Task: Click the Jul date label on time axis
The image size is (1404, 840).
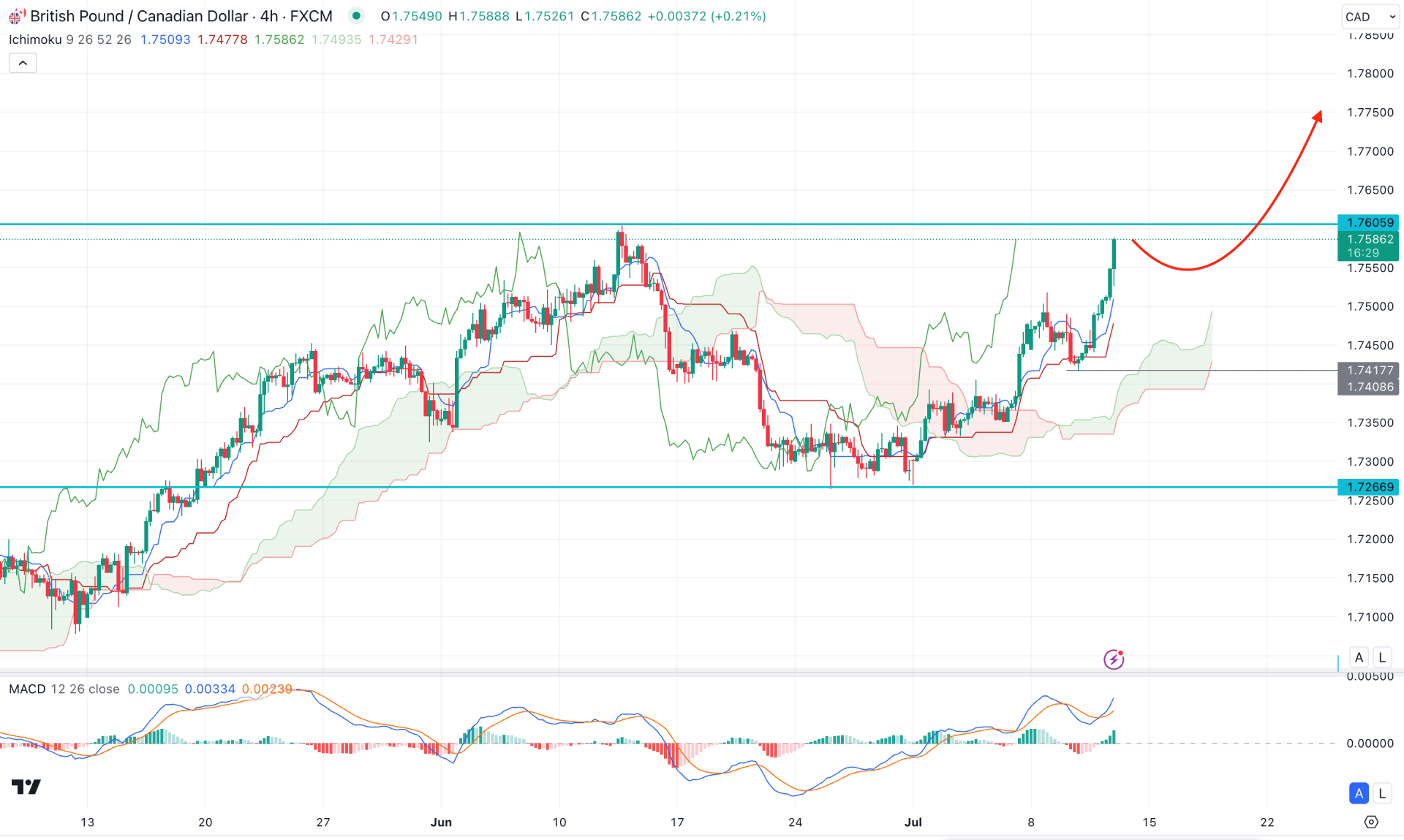Action: click(913, 822)
